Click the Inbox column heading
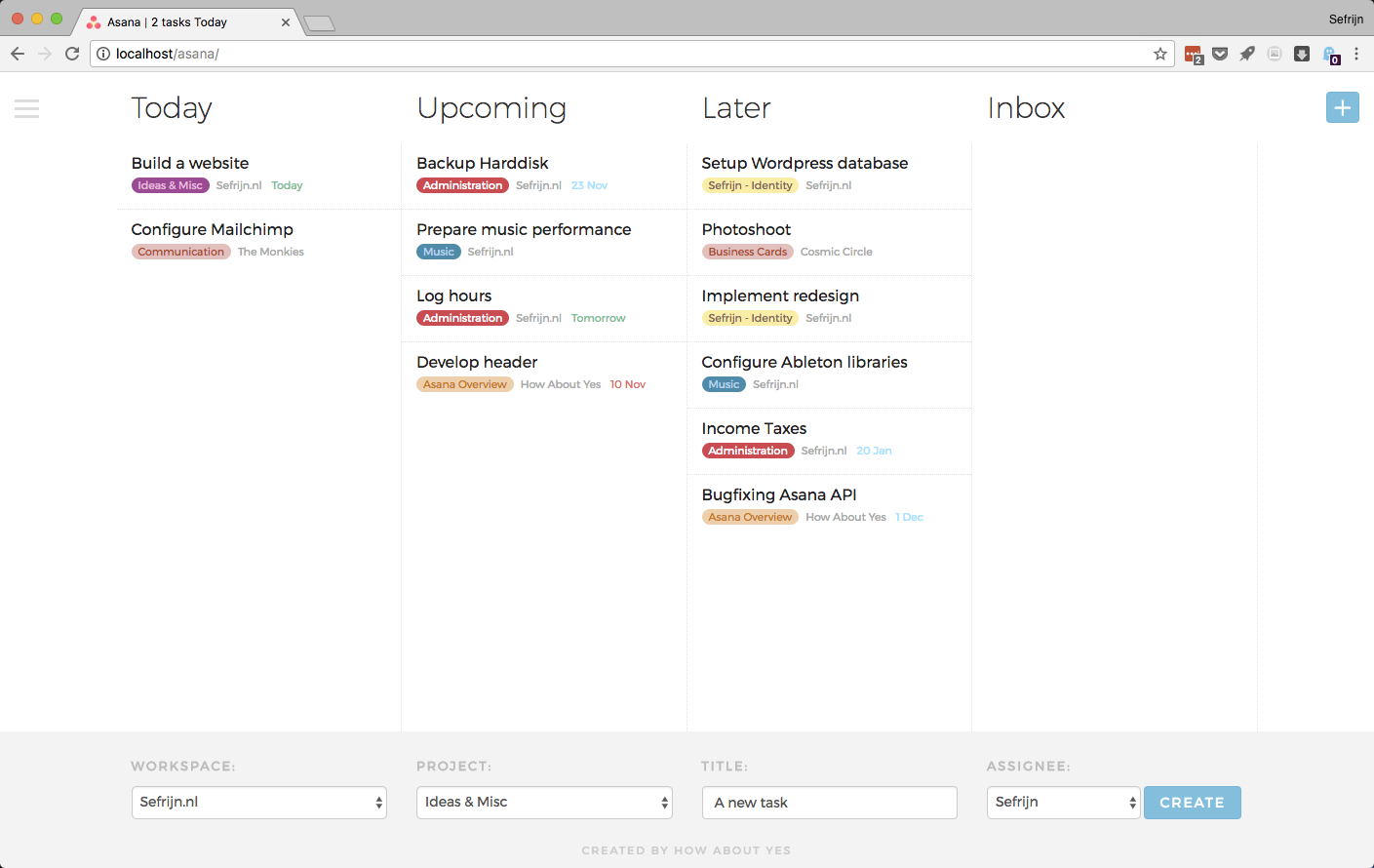Image resolution: width=1374 pixels, height=868 pixels. (x=1026, y=108)
